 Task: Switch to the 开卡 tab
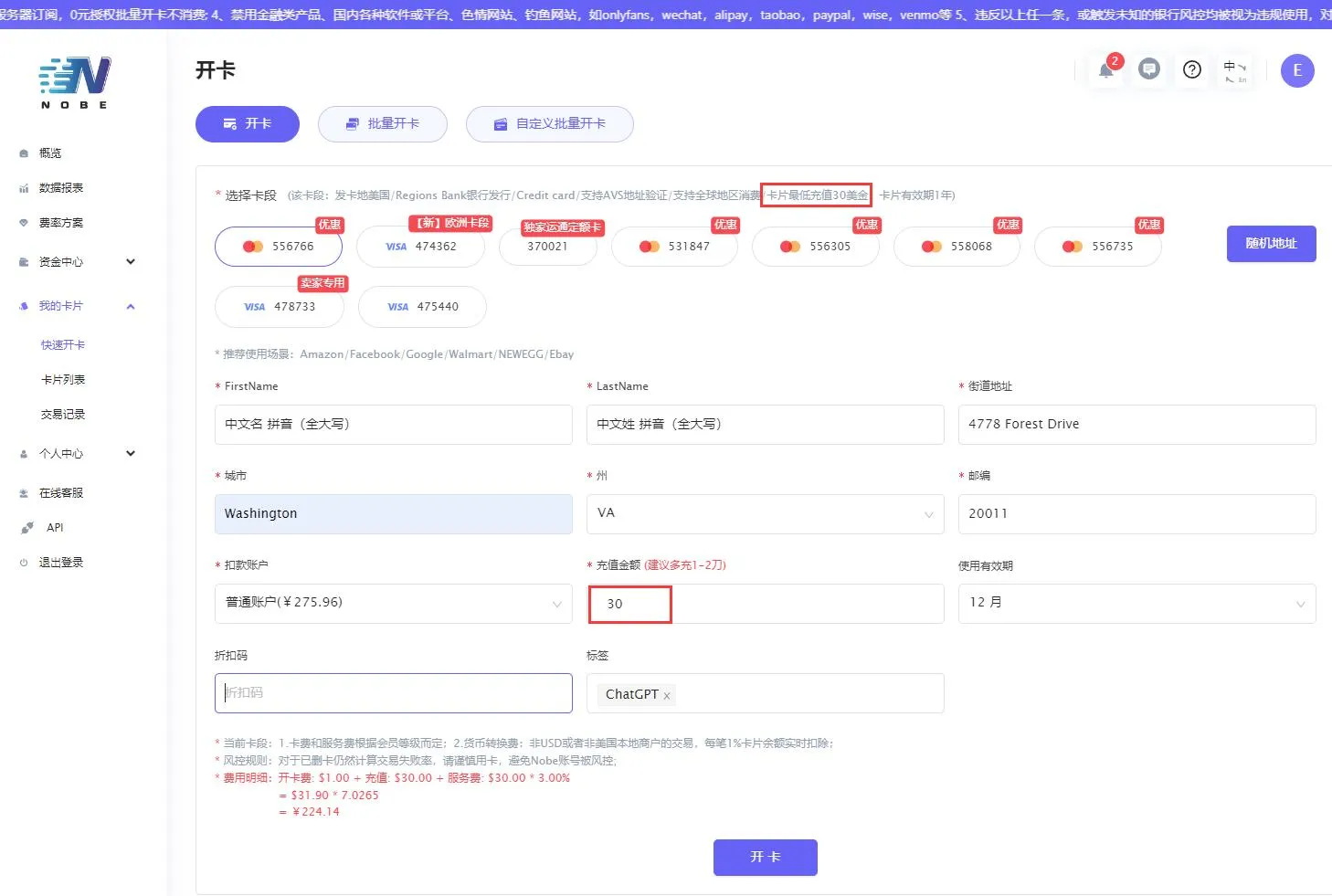point(248,124)
